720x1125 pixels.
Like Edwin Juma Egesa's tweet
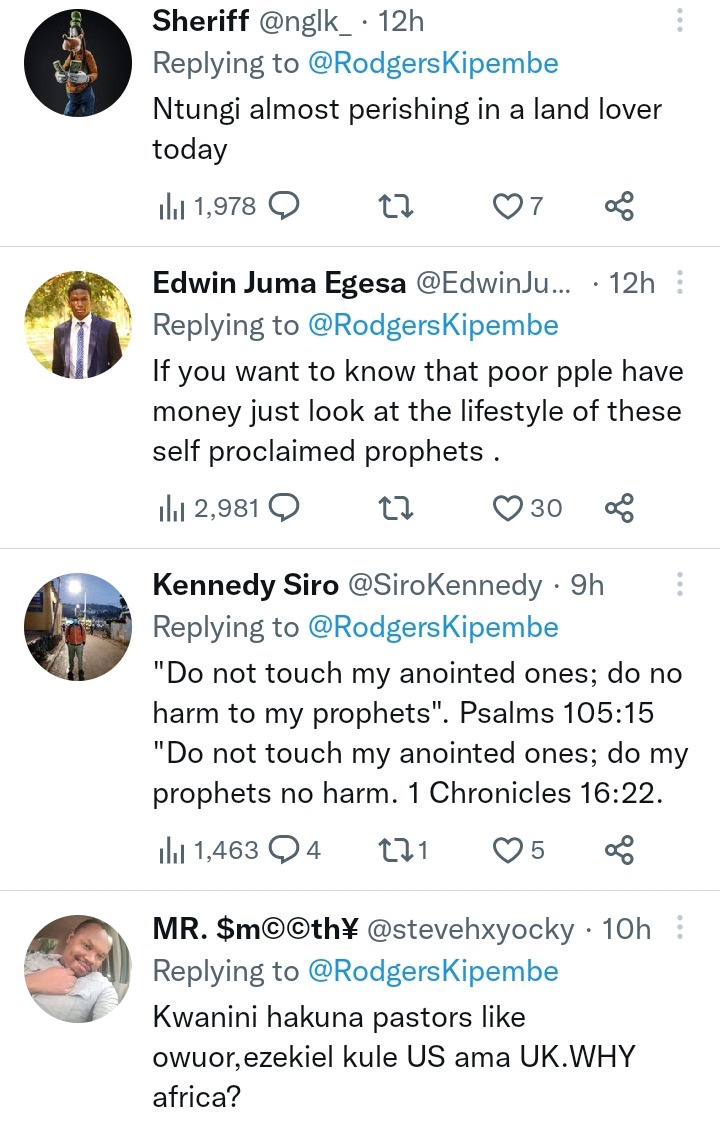click(509, 508)
